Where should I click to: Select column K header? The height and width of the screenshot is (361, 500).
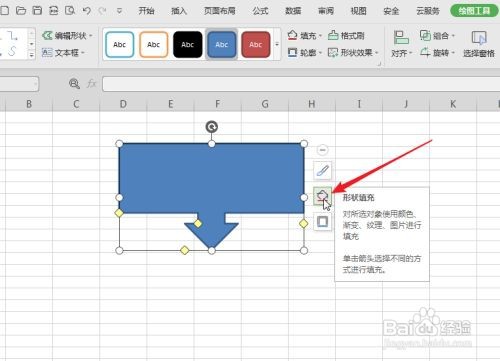tap(453, 104)
